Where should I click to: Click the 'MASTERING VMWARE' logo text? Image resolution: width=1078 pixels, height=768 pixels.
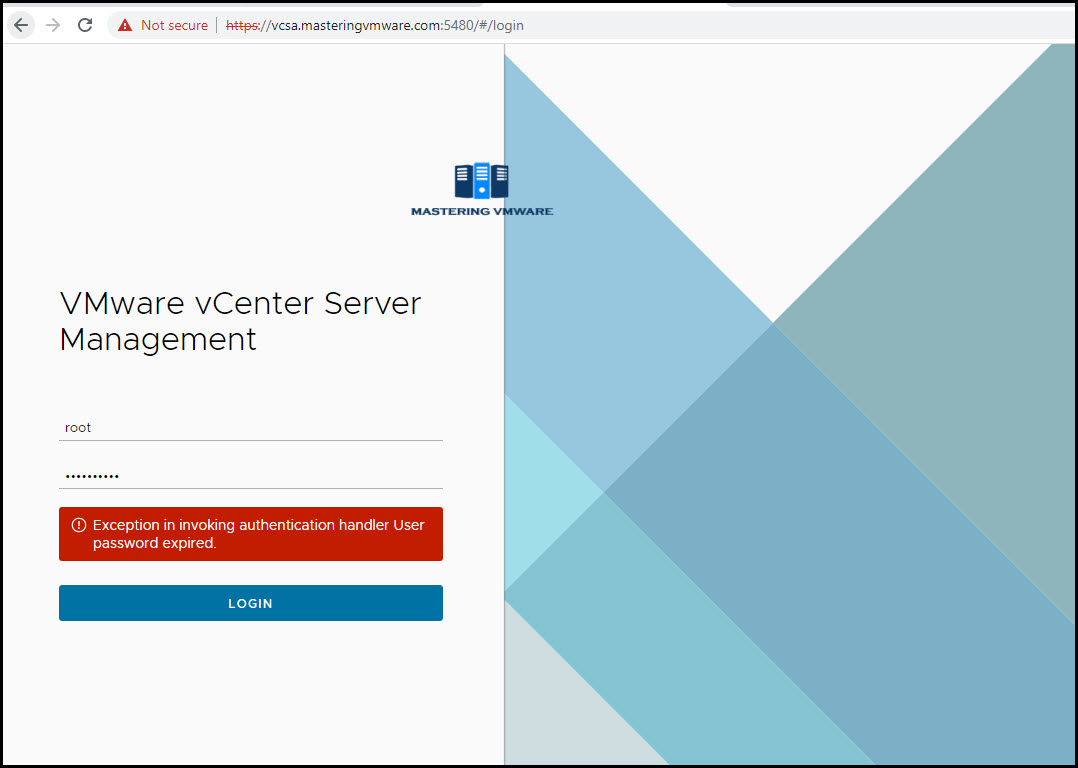[482, 211]
